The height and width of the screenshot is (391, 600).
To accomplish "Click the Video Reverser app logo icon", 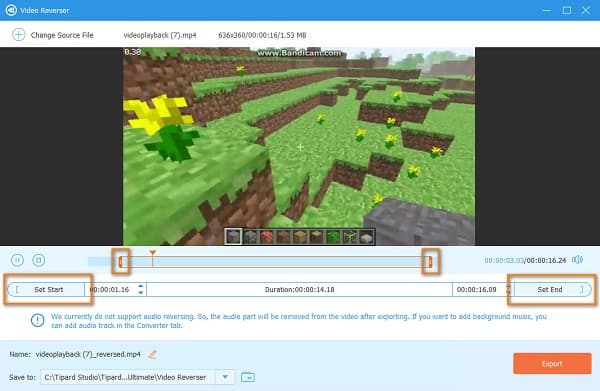I will pyautogui.click(x=11, y=10).
